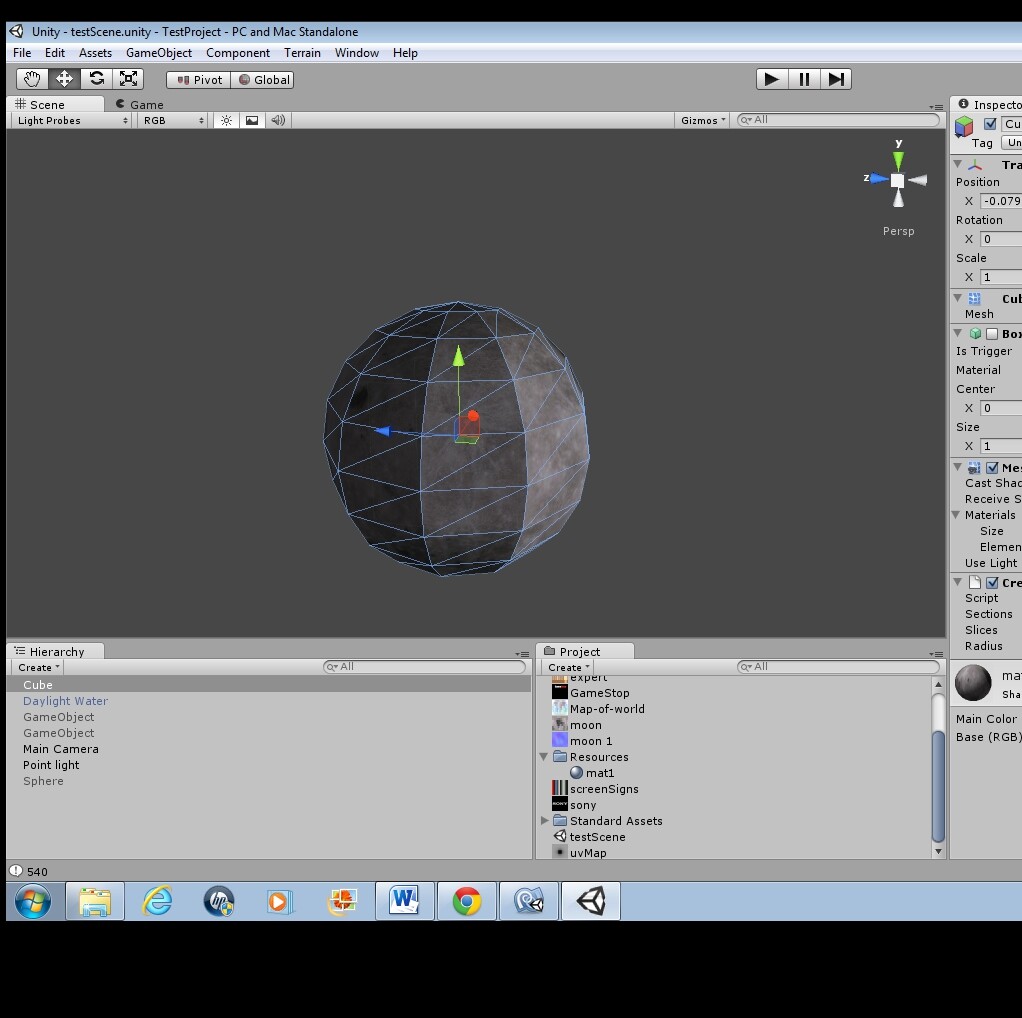Open the RGB display mode dropdown

point(168,120)
